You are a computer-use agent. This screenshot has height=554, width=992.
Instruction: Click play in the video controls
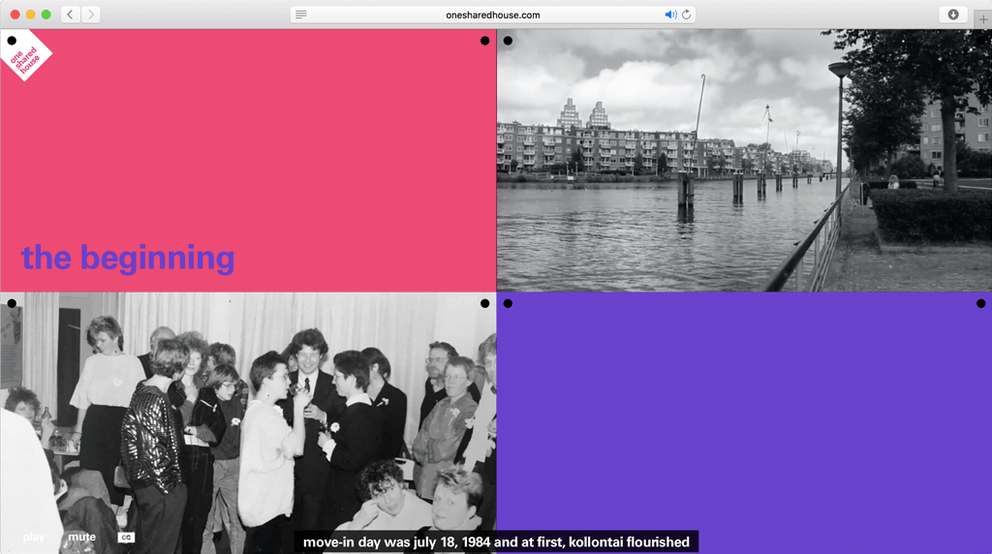tap(34, 537)
